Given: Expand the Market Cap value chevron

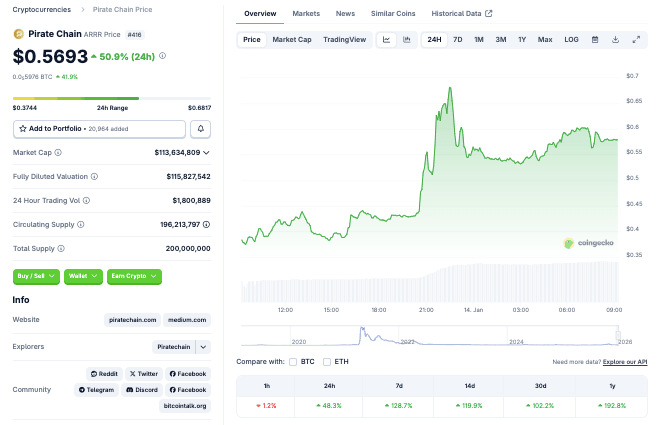Looking at the screenshot, I should pyautogui.click(x=206, y=152).
